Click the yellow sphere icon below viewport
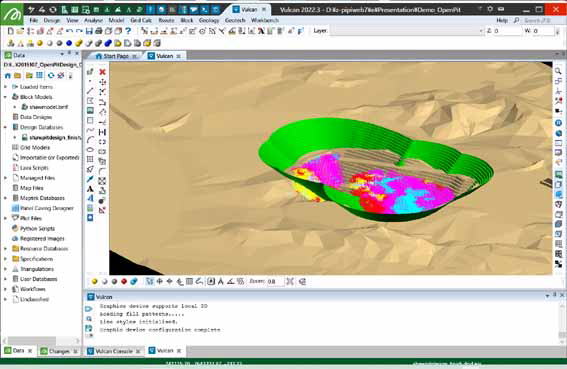The height and width of the screenshot is (369, 567). pyautogui.click(x=94, y=281)
